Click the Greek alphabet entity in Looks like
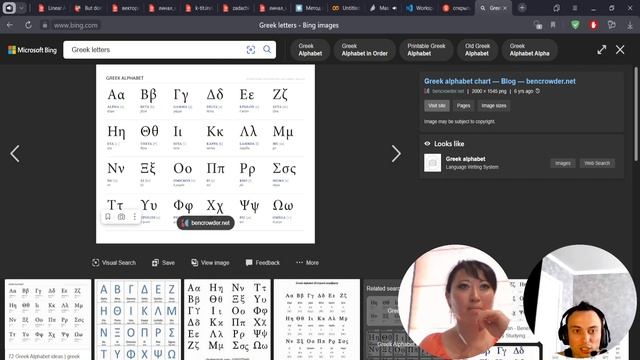This screenshot has width=640, height=360. pyautogui.click(x=465, y=159)
